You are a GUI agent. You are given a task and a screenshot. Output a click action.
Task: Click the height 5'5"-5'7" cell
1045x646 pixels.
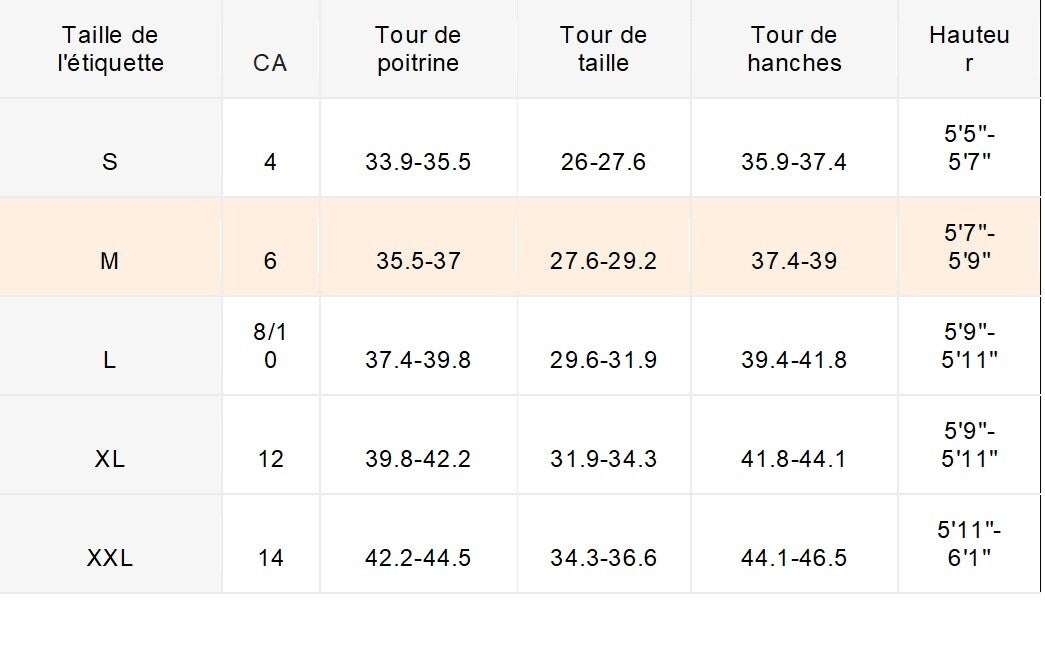click(x=969, y=147)
